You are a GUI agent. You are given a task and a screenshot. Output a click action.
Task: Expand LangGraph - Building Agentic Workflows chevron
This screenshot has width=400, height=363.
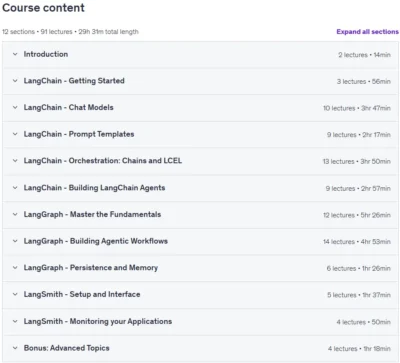click(15, 241)
